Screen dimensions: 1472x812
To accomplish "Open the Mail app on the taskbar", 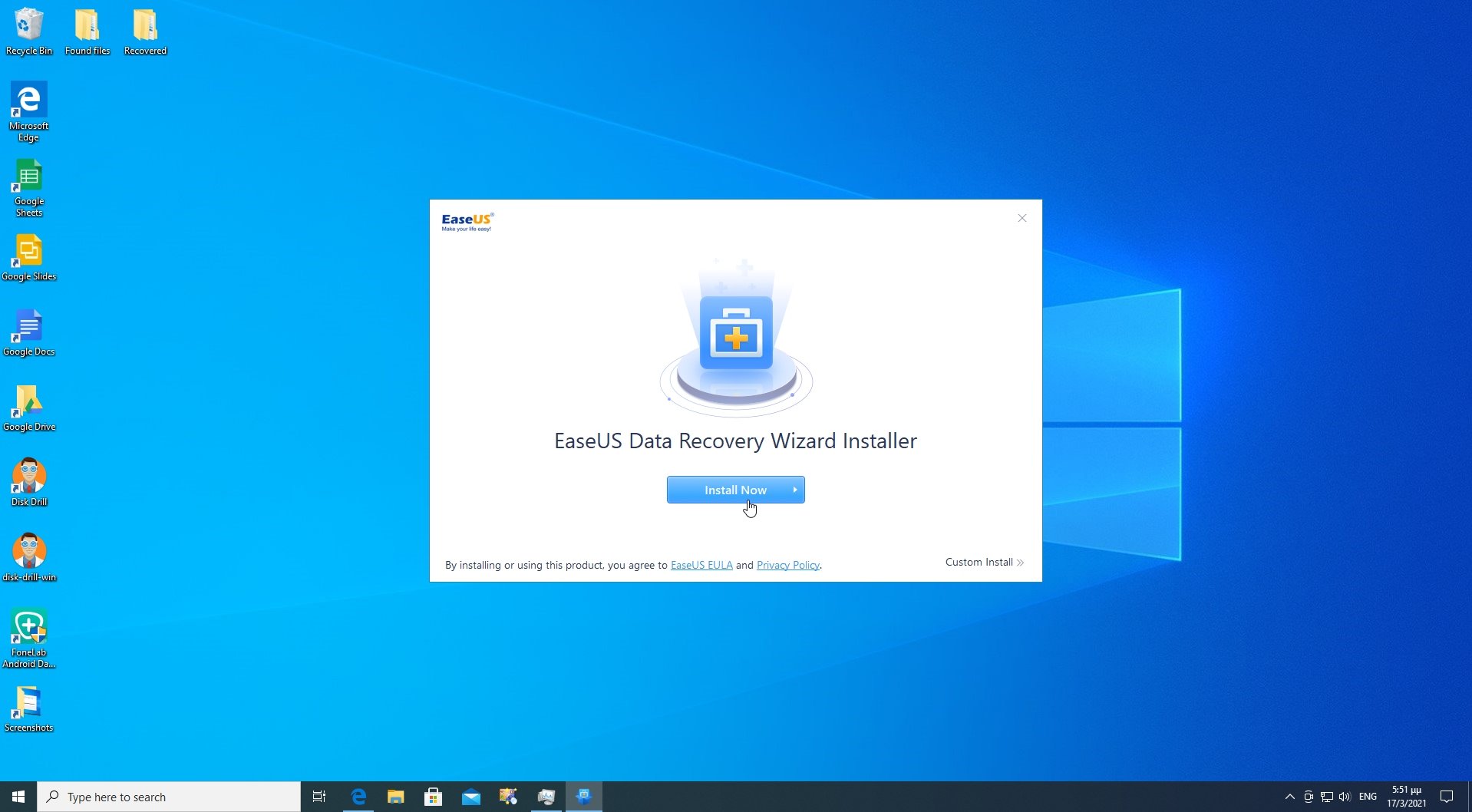I will 470,796.
